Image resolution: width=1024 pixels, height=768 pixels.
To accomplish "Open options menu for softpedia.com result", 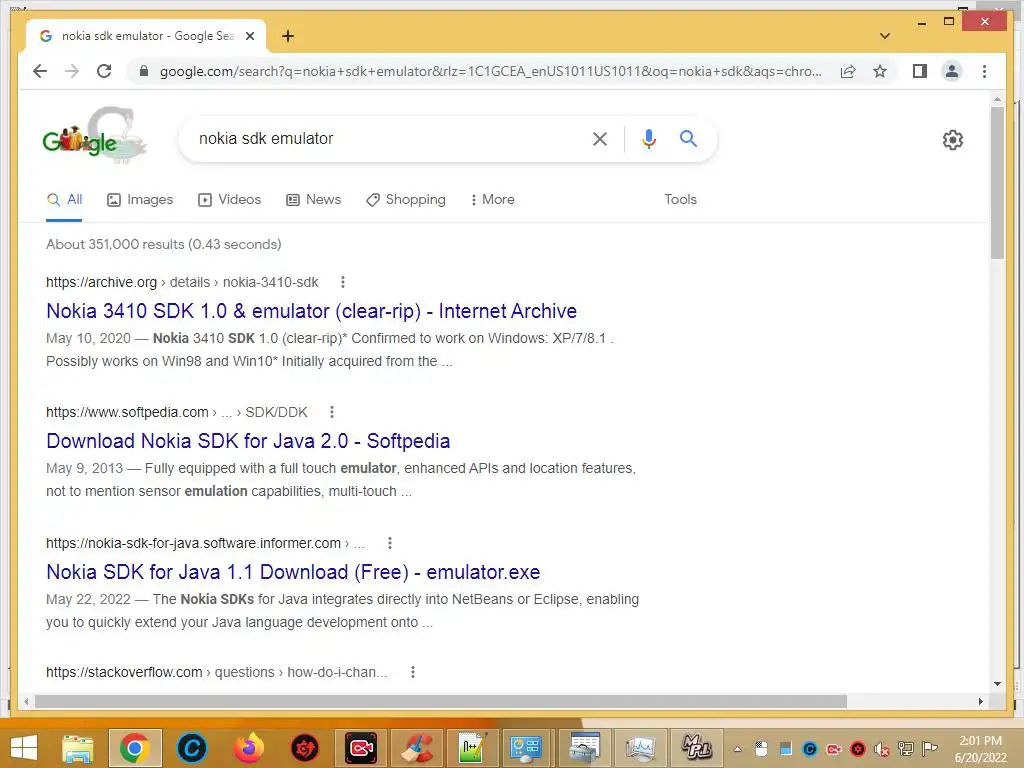I will pyautogui.click(x=332, y=412).
